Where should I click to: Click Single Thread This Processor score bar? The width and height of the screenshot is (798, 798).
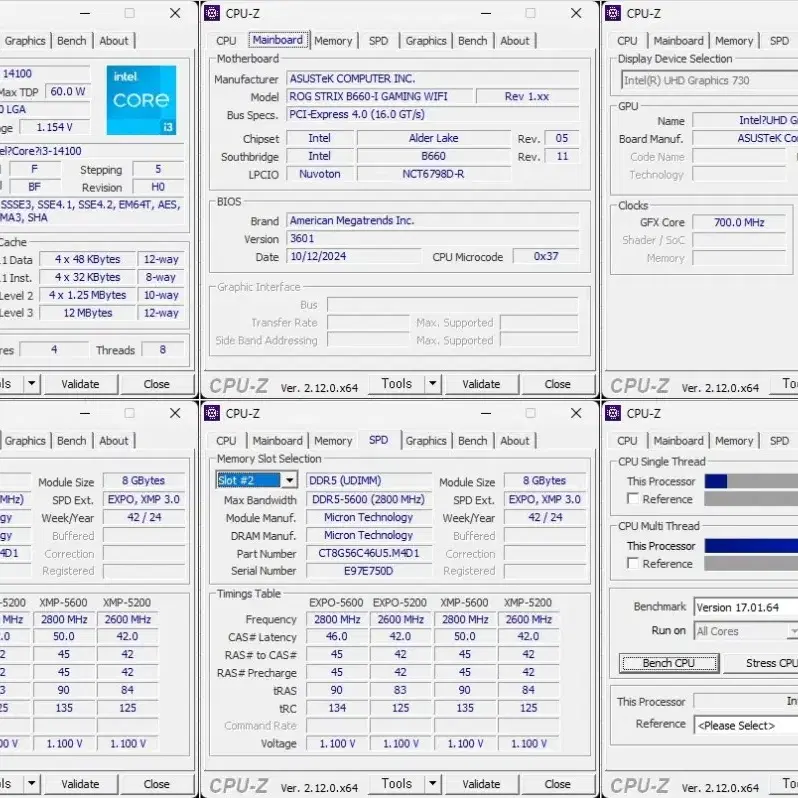751,481
